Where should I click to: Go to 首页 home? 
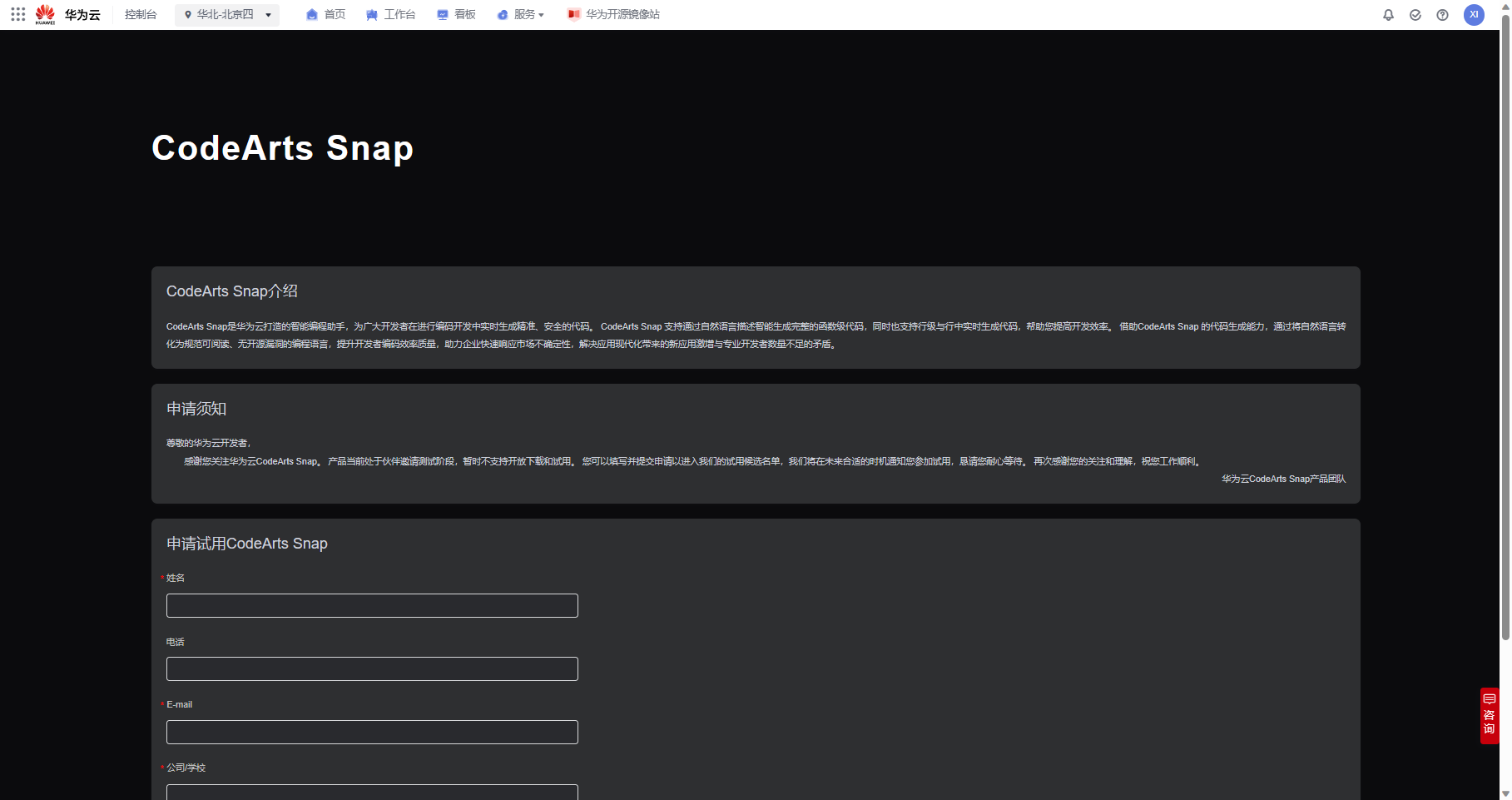[326, 14]
